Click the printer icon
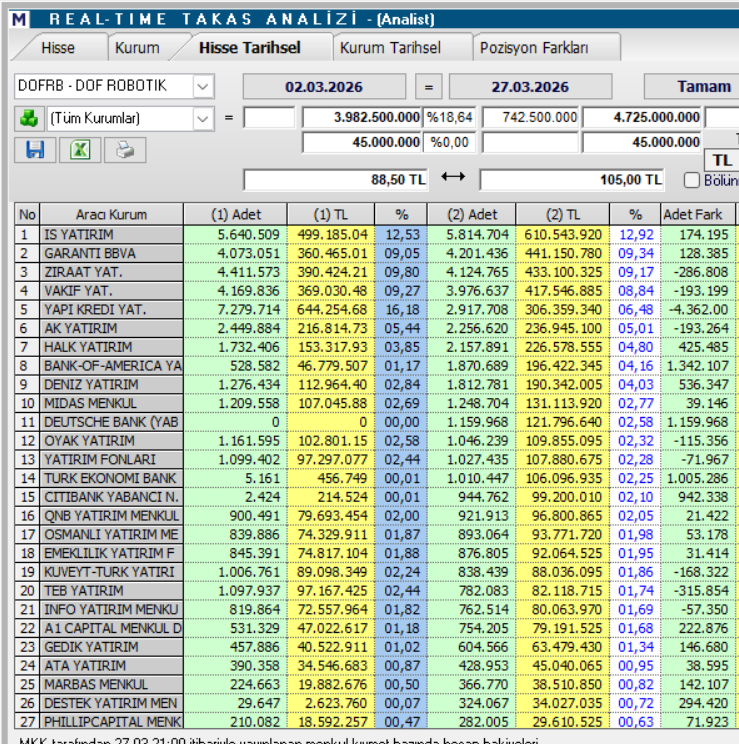This screenshot has width=739, height=744. (124, 150)
